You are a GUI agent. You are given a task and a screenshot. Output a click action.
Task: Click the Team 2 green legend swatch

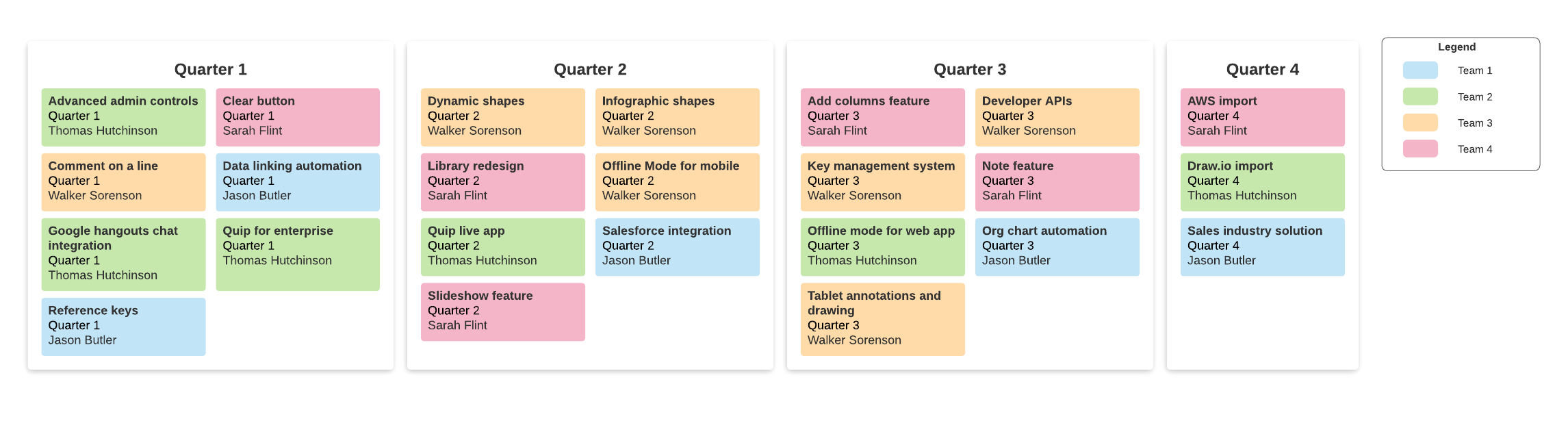point(1419,97)
